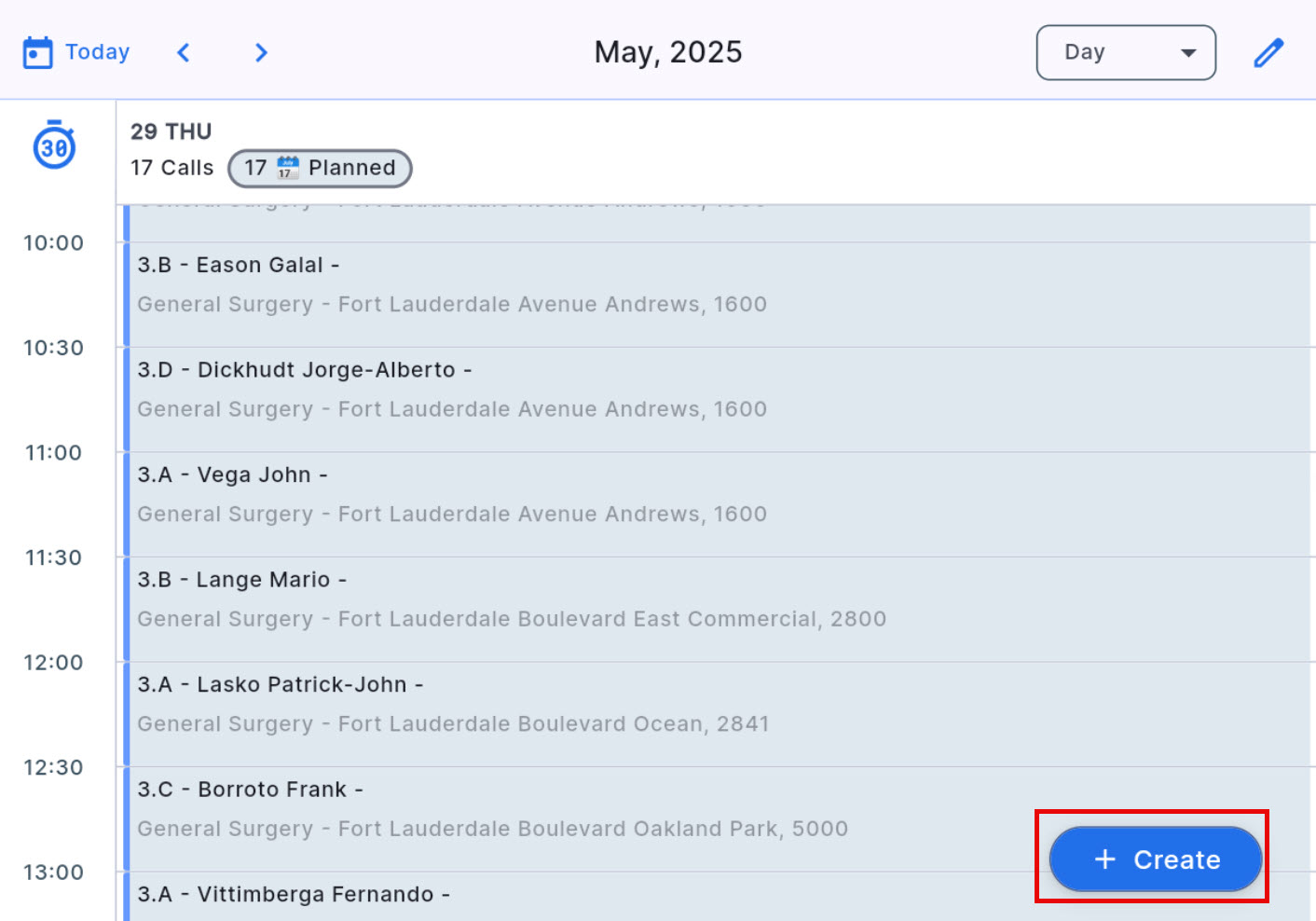The width and height of the screenshot is (1316, 921).
Task: Click the Today link text
Action: tap(97, 52)
